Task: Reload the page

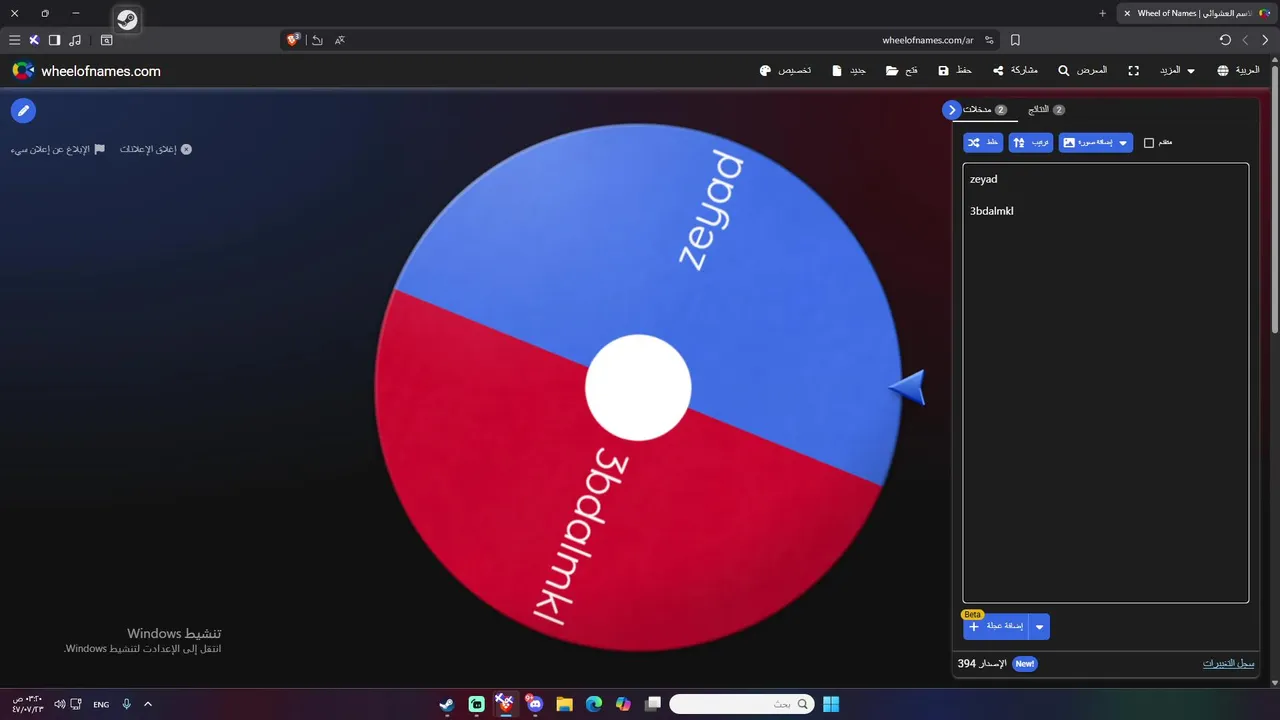Action: (x=1225, y=40)
